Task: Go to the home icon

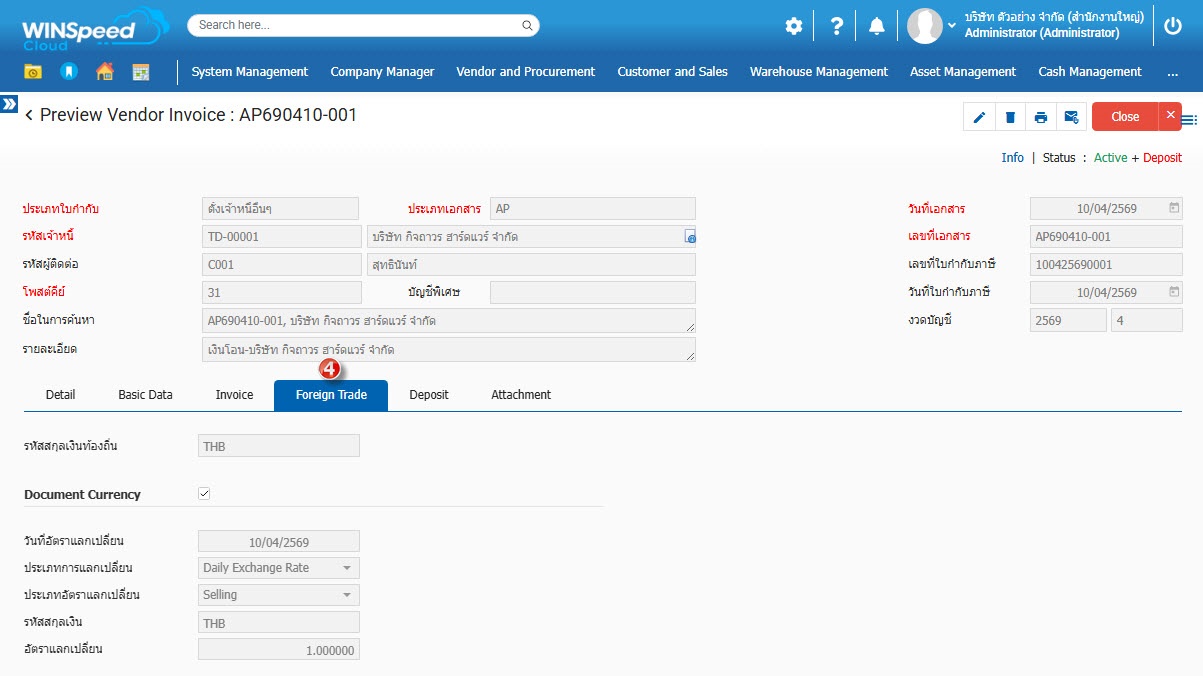Action: tap(104, 72)
